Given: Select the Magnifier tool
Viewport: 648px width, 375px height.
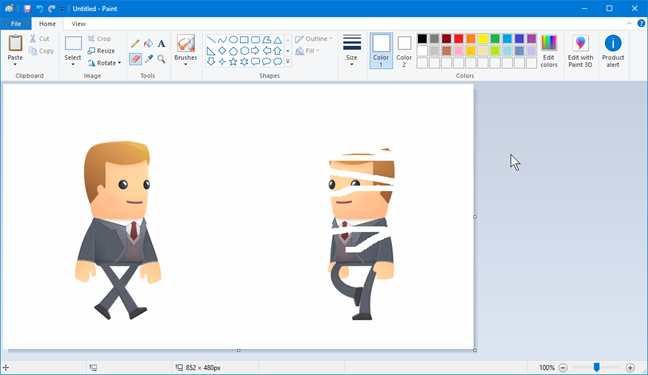Looking at the screenshot, I should point(161,59).
